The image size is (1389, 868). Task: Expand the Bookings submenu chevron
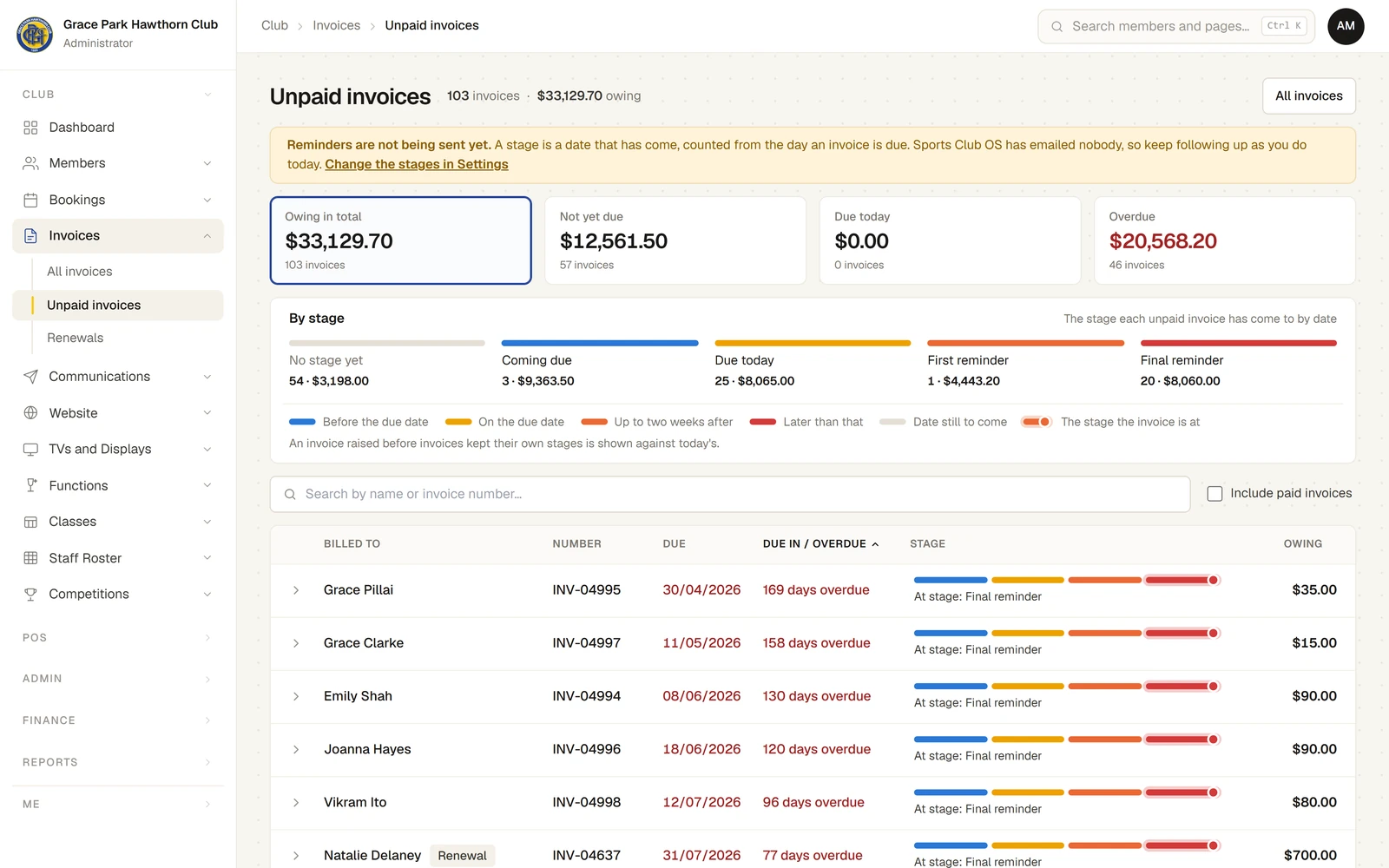(x=207, y=200)
